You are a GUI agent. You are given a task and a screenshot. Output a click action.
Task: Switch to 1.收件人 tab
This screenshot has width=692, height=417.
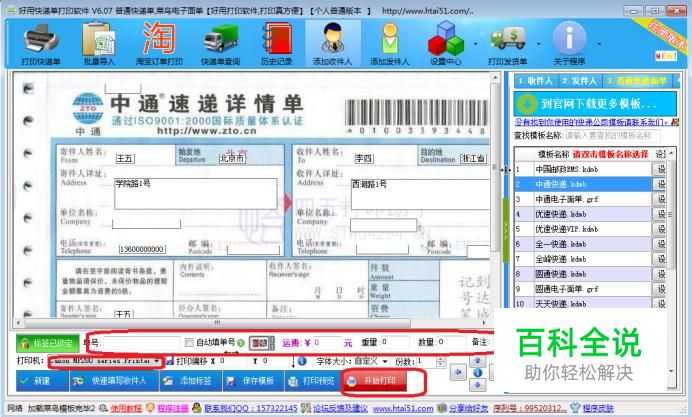(535, 81)
